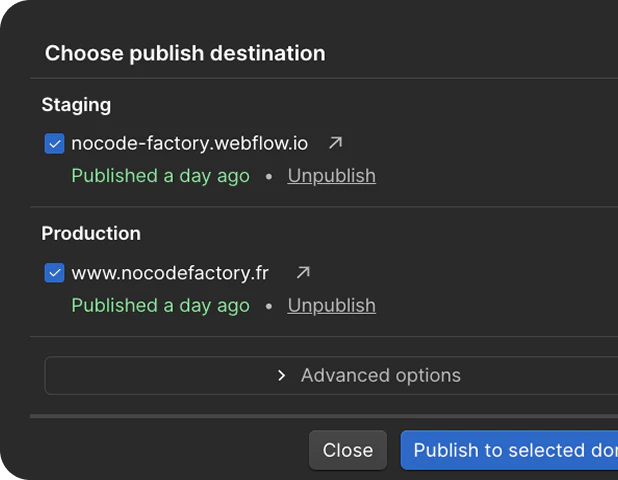
Task: Close the publish destination dialog
Action: (x=348, y=450)
